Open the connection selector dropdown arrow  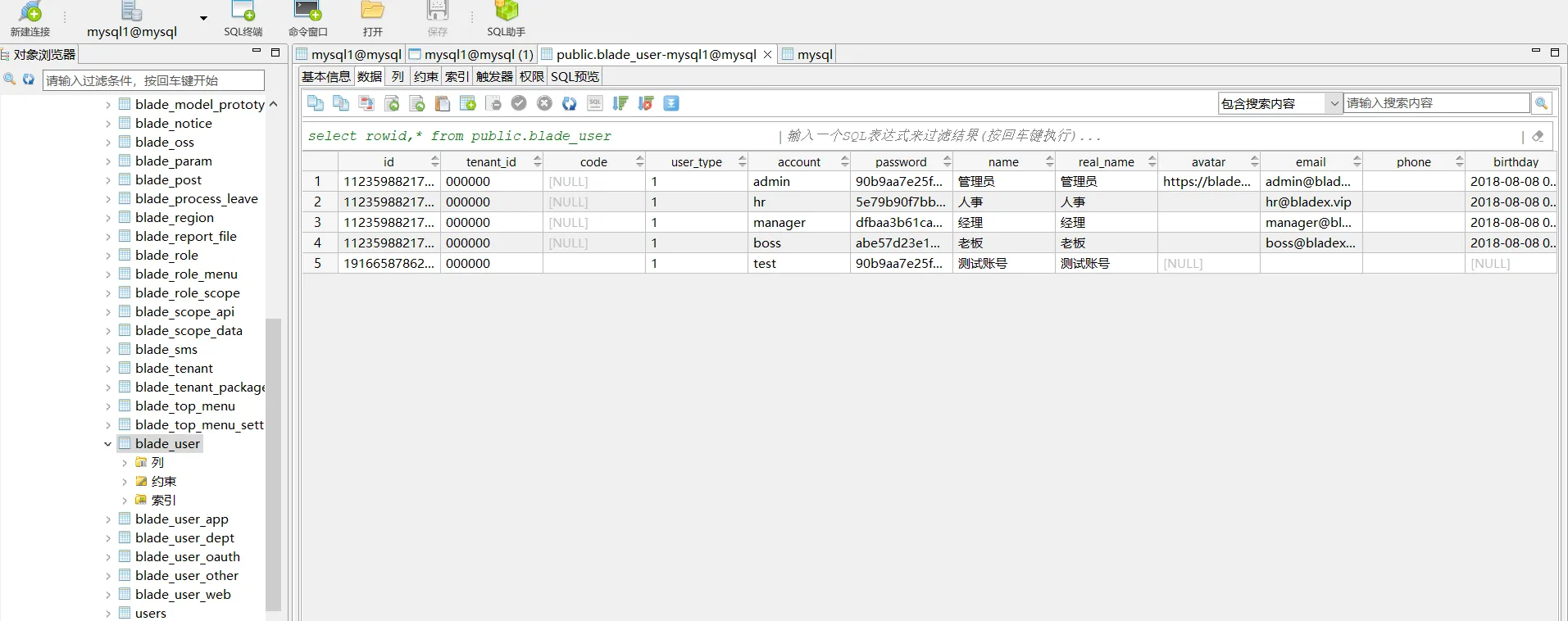tap(203, 18)
